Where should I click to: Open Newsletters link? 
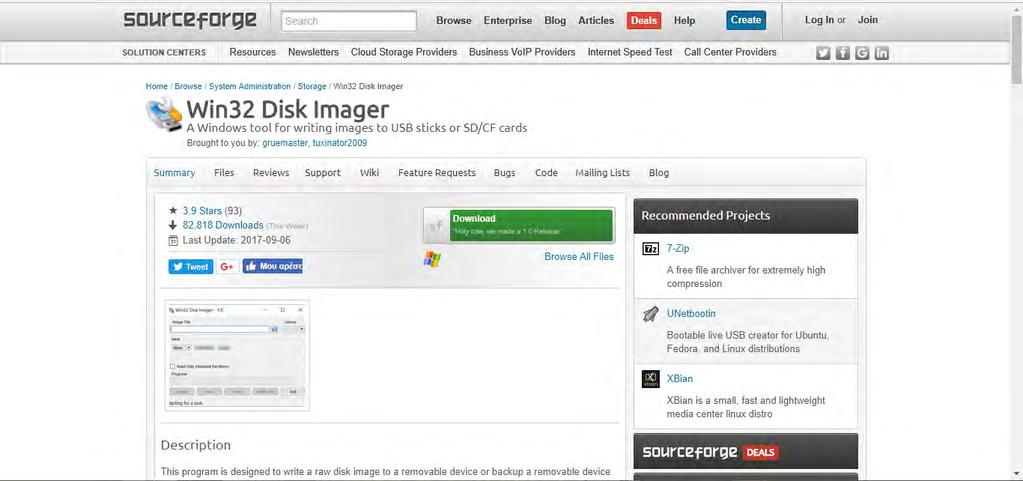pyautogui.click(x=313, y=52)
